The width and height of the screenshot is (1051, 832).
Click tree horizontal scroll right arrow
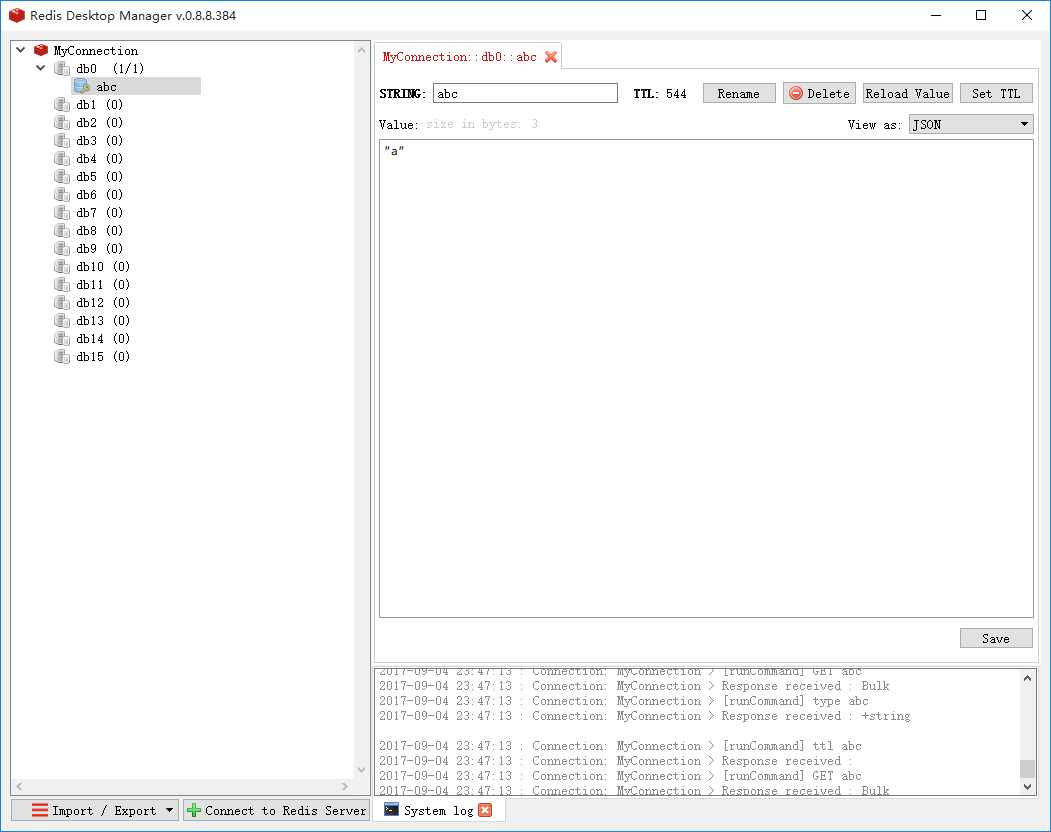[x=345, y=786]
